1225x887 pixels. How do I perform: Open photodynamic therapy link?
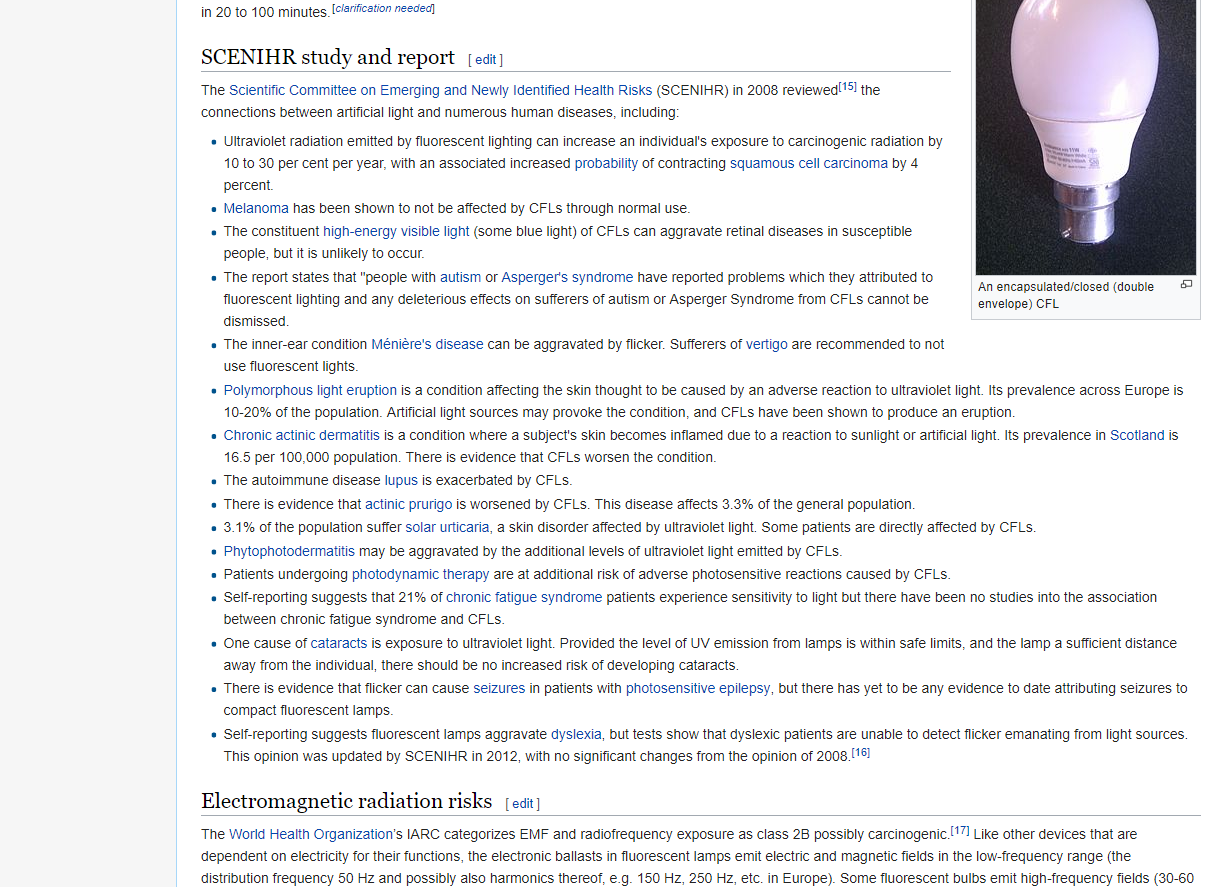(420, 574)
